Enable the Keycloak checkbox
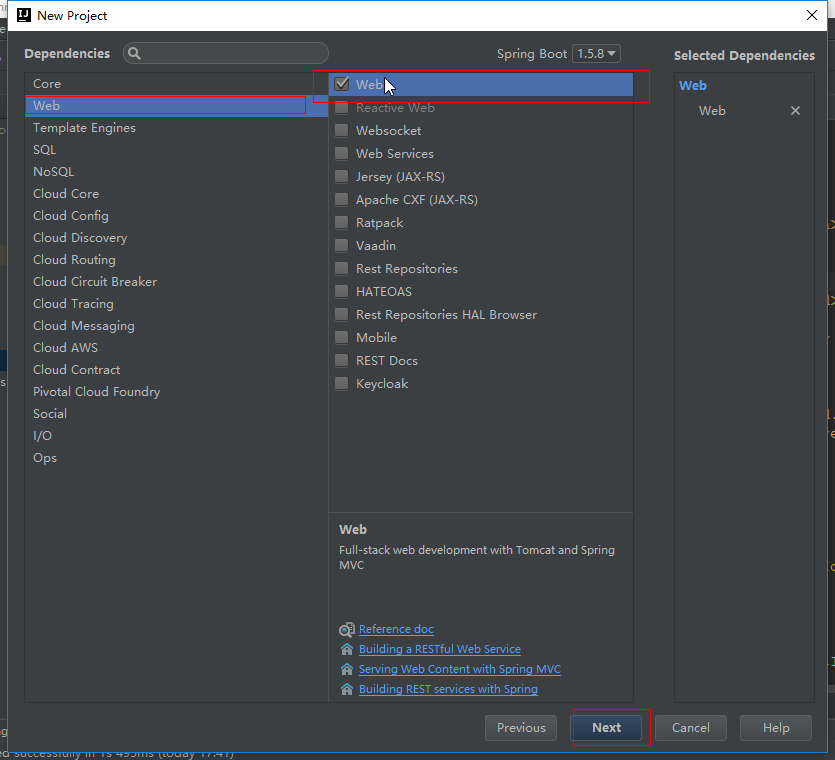 click(x=341, y=383)
